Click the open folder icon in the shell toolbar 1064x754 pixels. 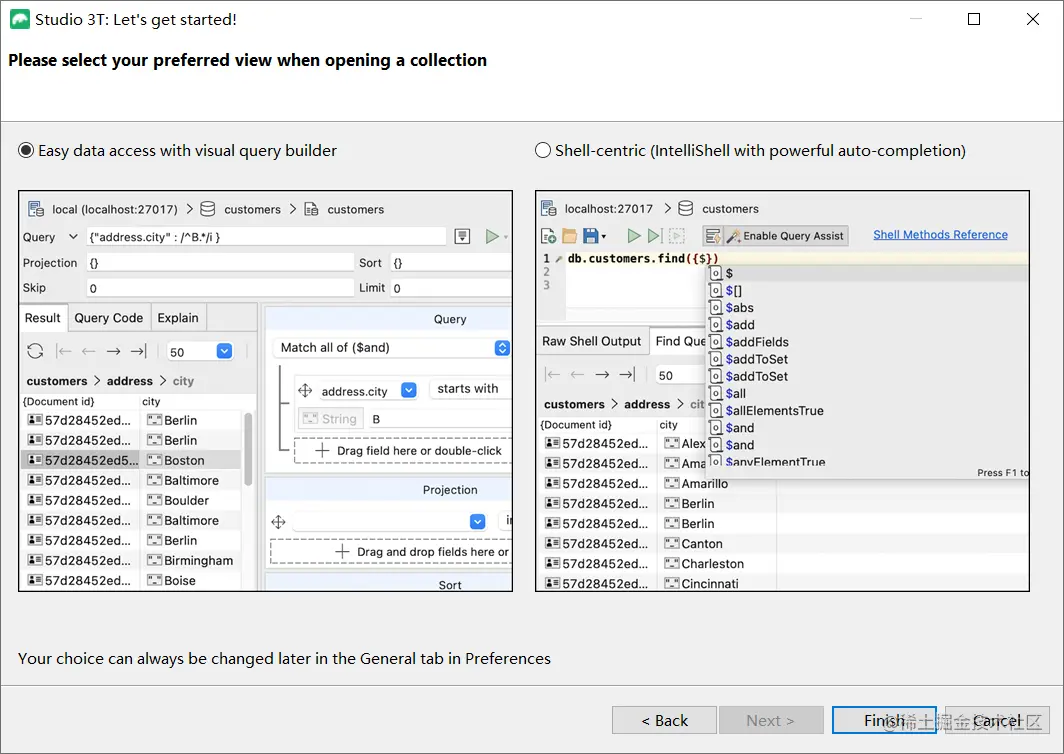(x=569, y=236)
